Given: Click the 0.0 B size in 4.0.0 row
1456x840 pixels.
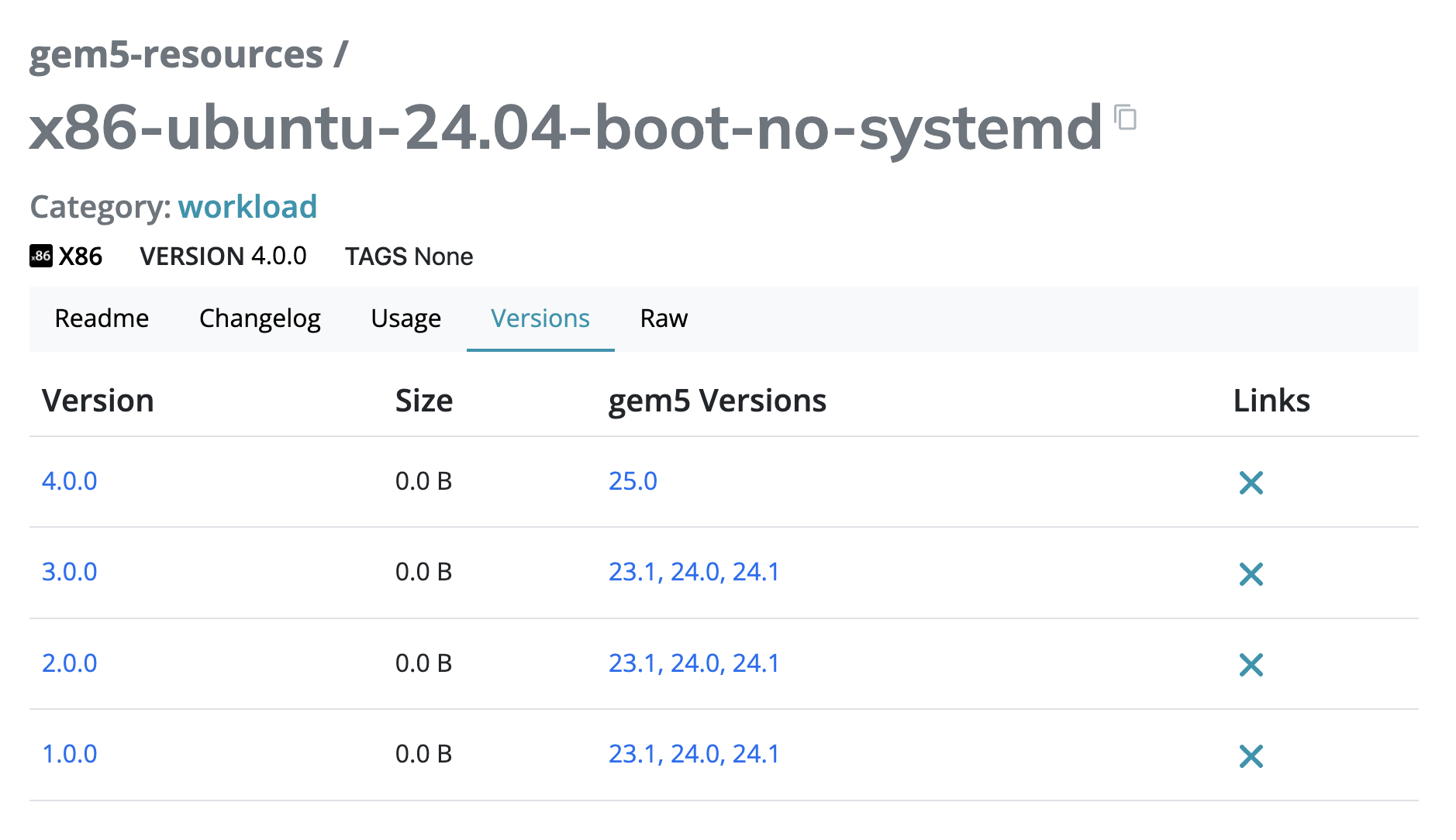Looking at the screenshot, I should point(423,481).
